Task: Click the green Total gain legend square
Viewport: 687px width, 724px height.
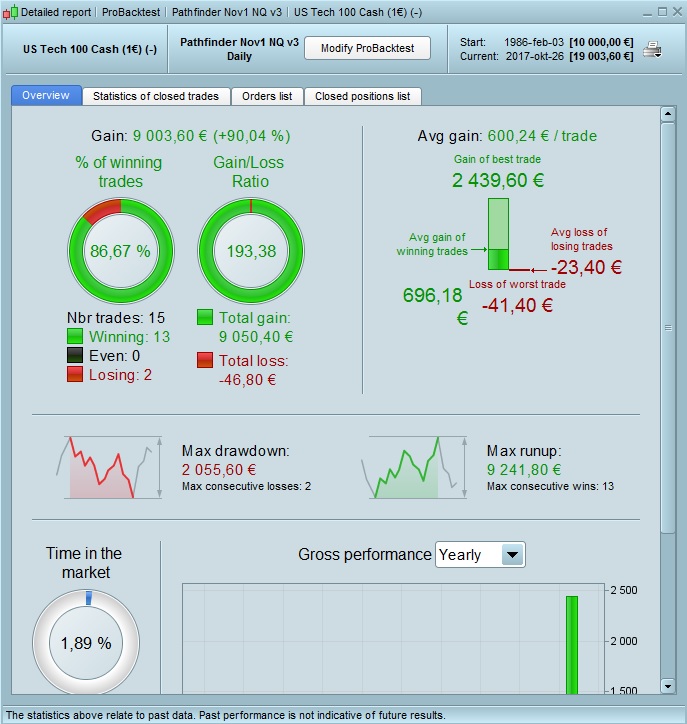Action: pyautogui.click(x=205, y=317)
